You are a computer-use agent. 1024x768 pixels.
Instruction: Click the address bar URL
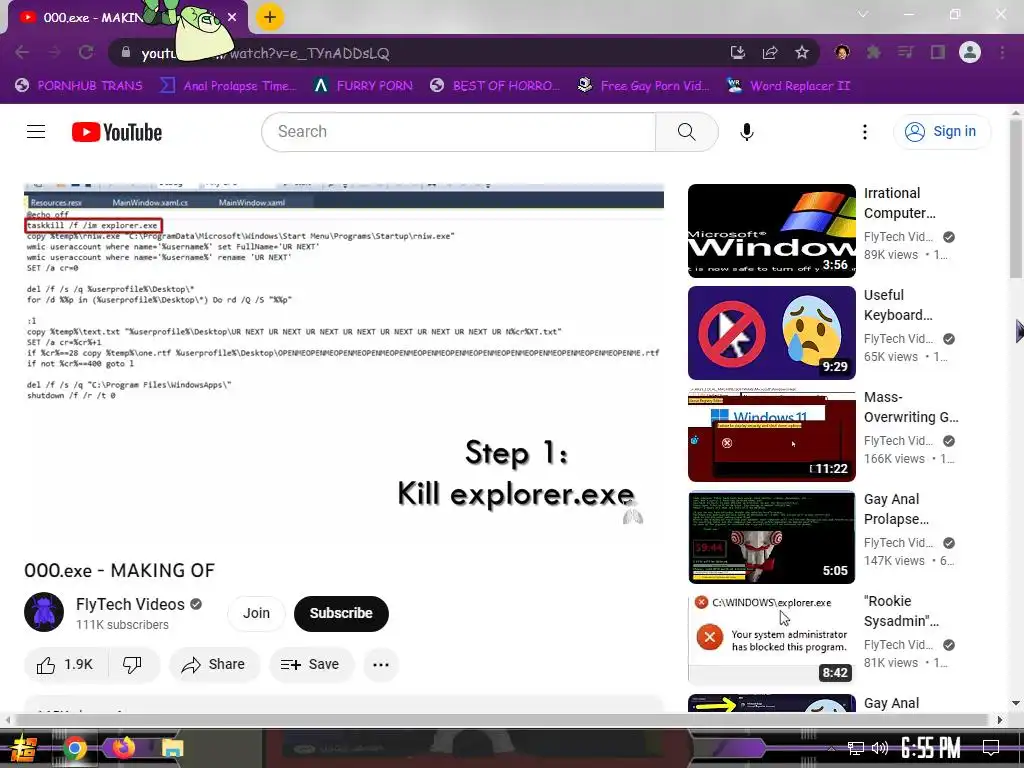(264, 54)
